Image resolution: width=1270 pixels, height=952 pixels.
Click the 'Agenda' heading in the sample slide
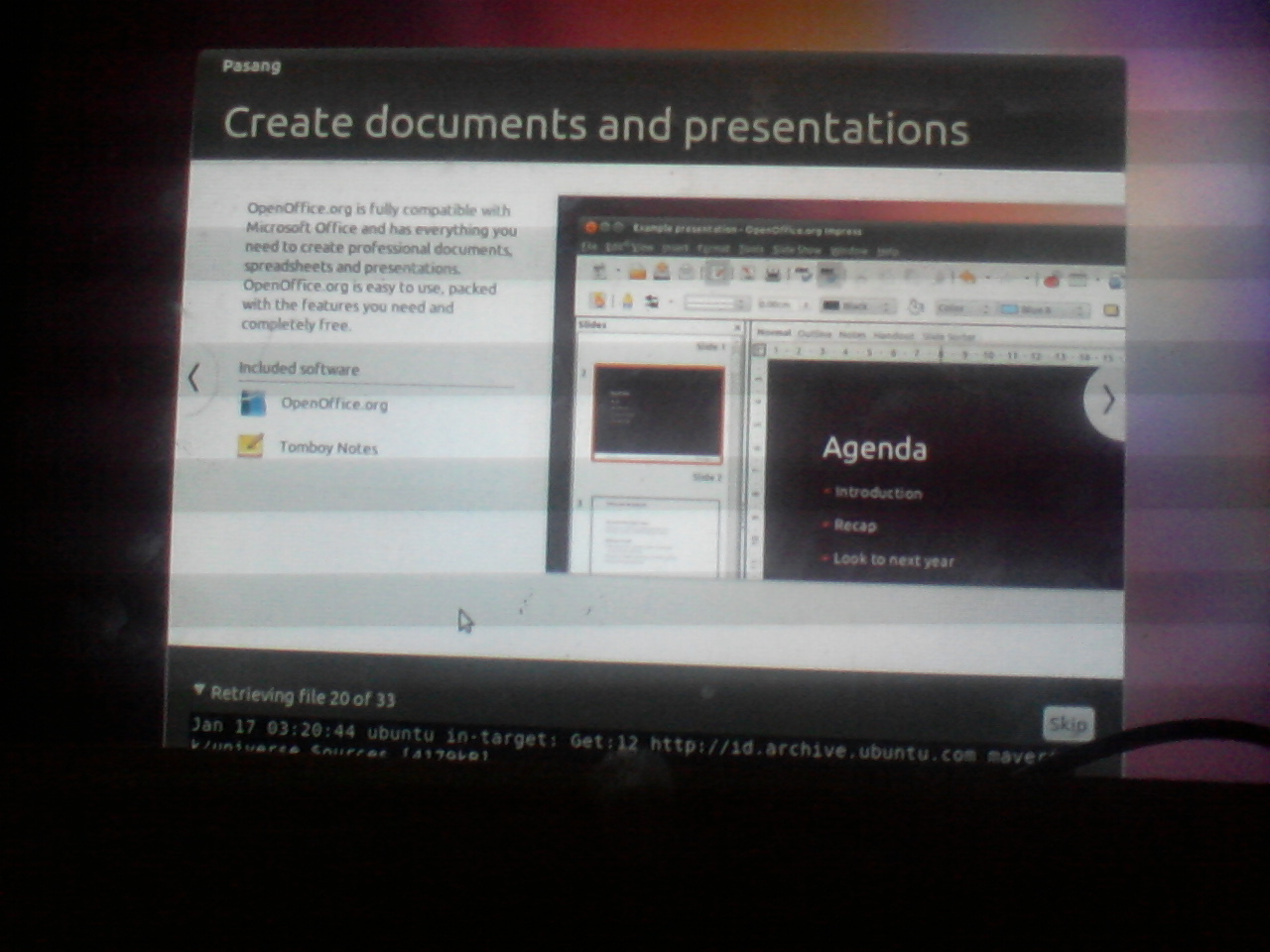(874, 448)
